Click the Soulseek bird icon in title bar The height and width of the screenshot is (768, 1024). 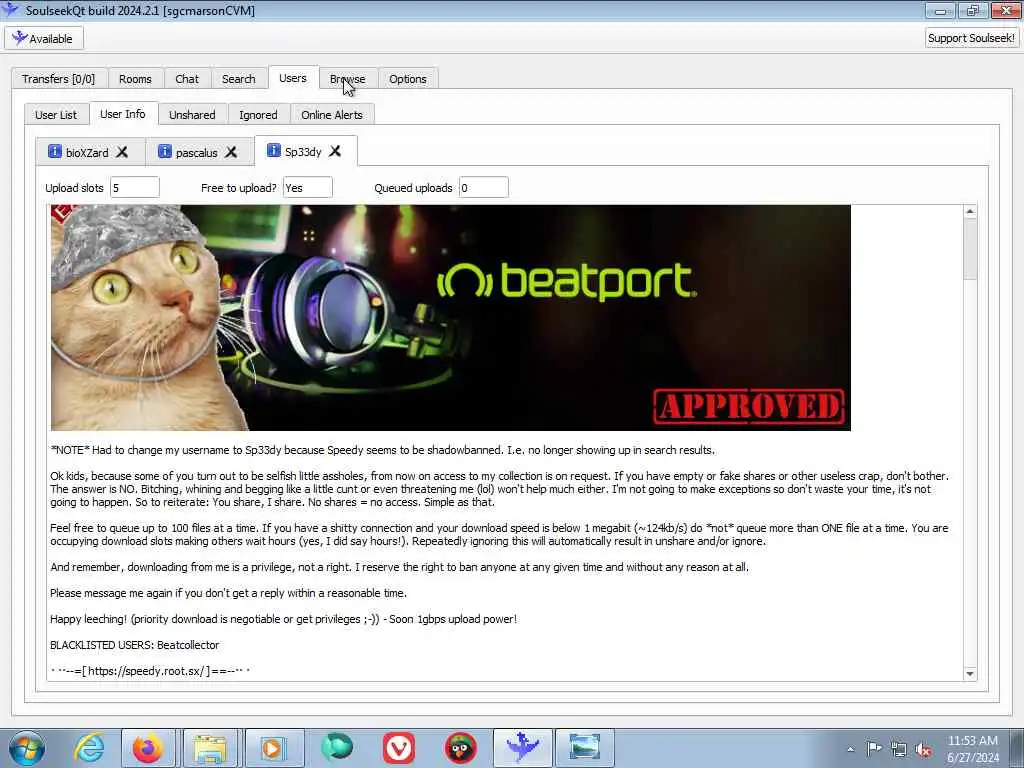(10, 9)
